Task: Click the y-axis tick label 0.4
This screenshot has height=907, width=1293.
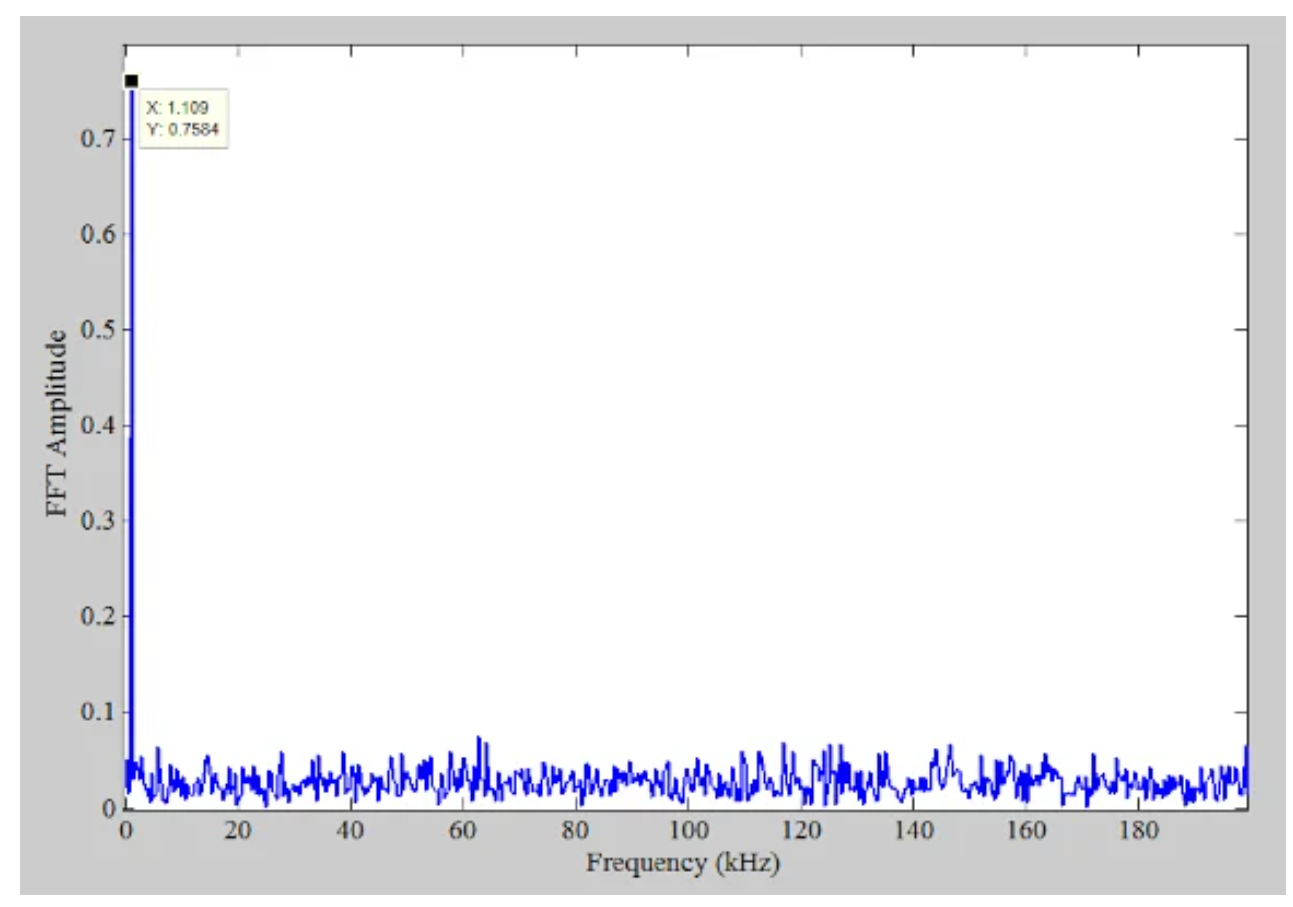Action: [x=97, y=425]
